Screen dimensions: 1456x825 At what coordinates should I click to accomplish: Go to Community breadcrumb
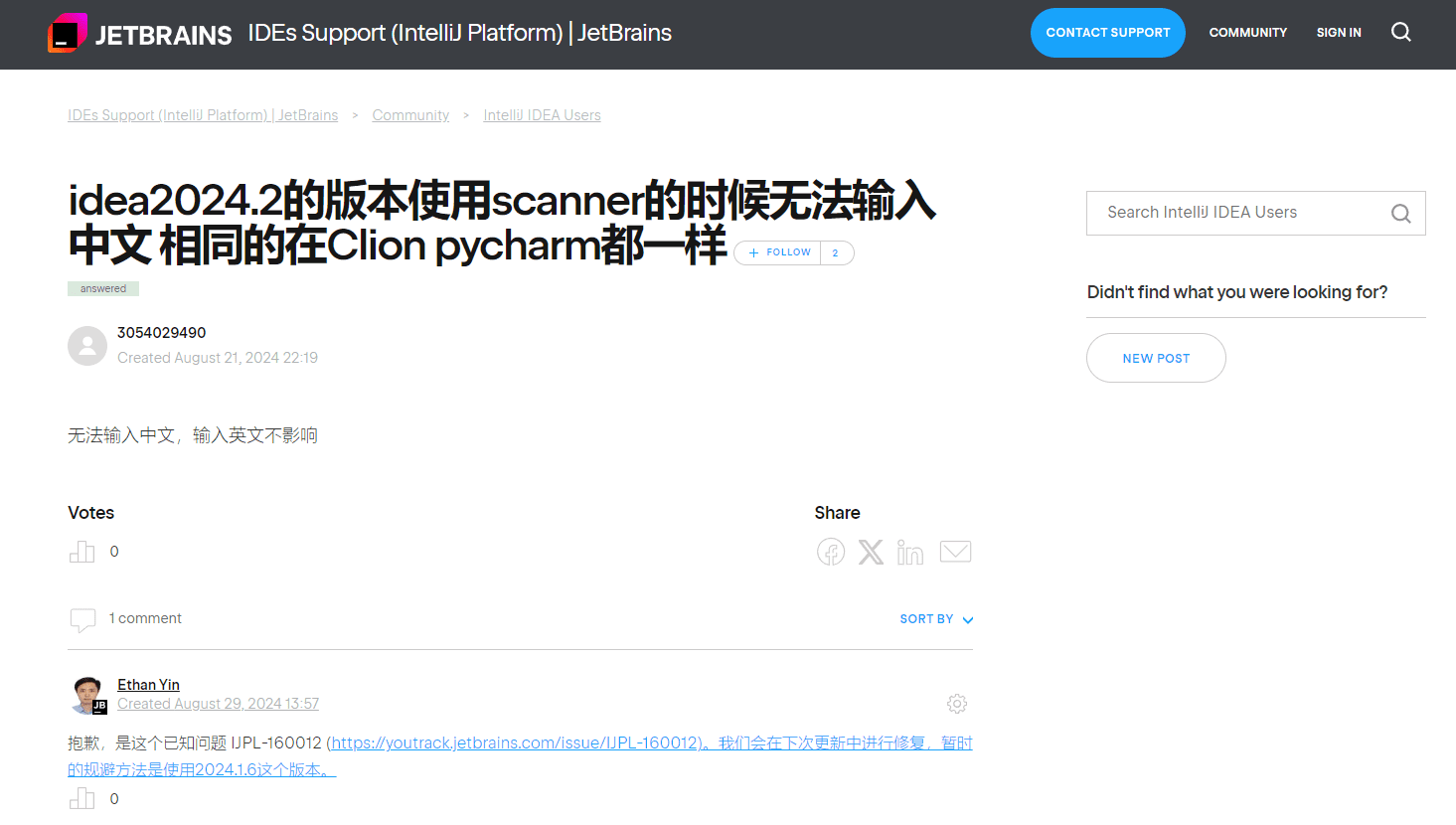coord(410,115)
